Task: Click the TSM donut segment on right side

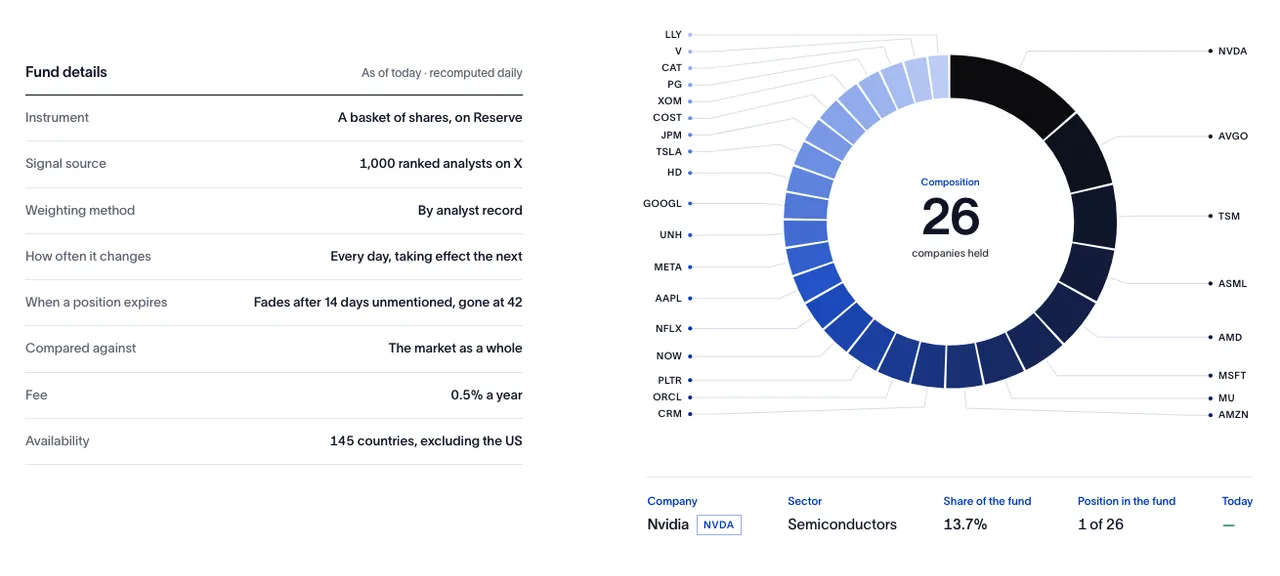Action: point(1093,218)
